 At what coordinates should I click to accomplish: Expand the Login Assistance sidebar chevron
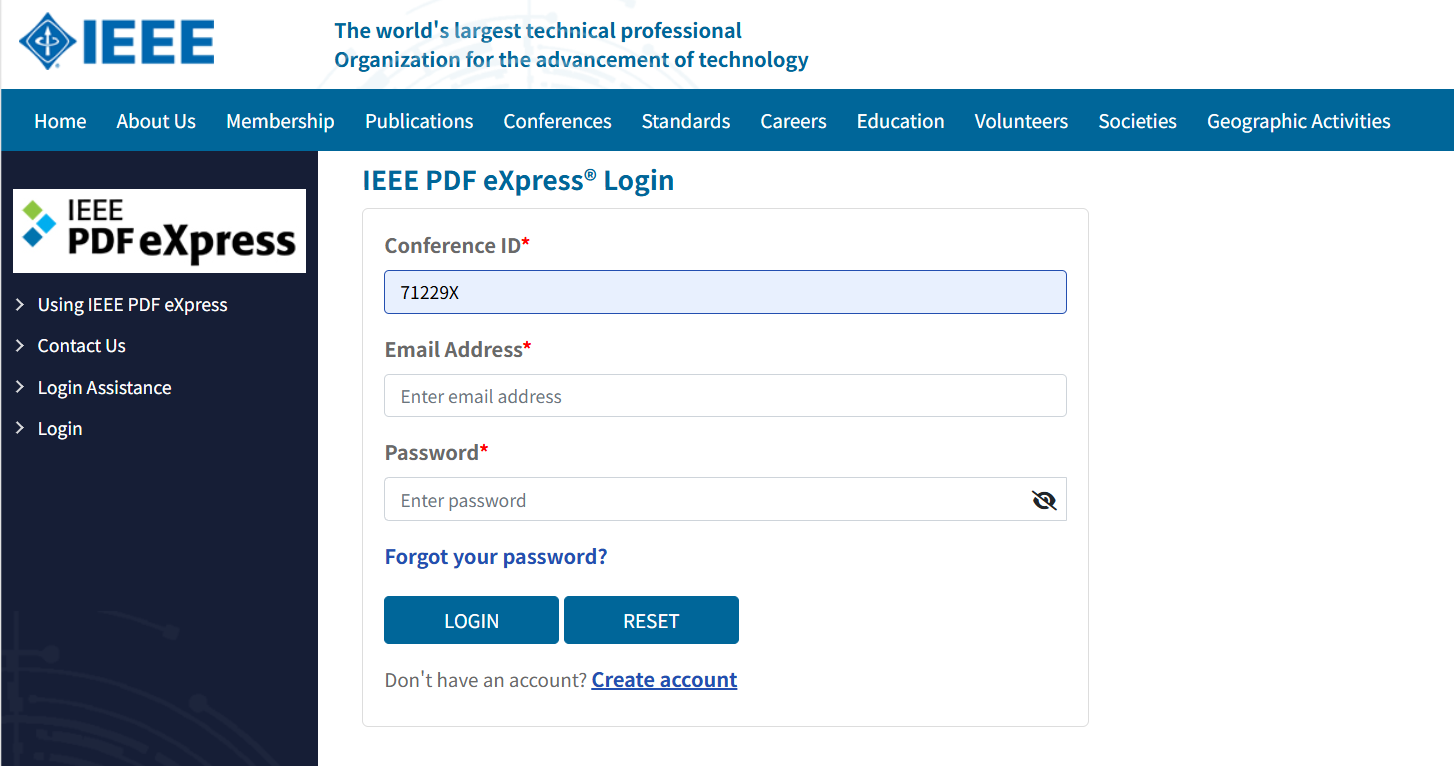20,387
